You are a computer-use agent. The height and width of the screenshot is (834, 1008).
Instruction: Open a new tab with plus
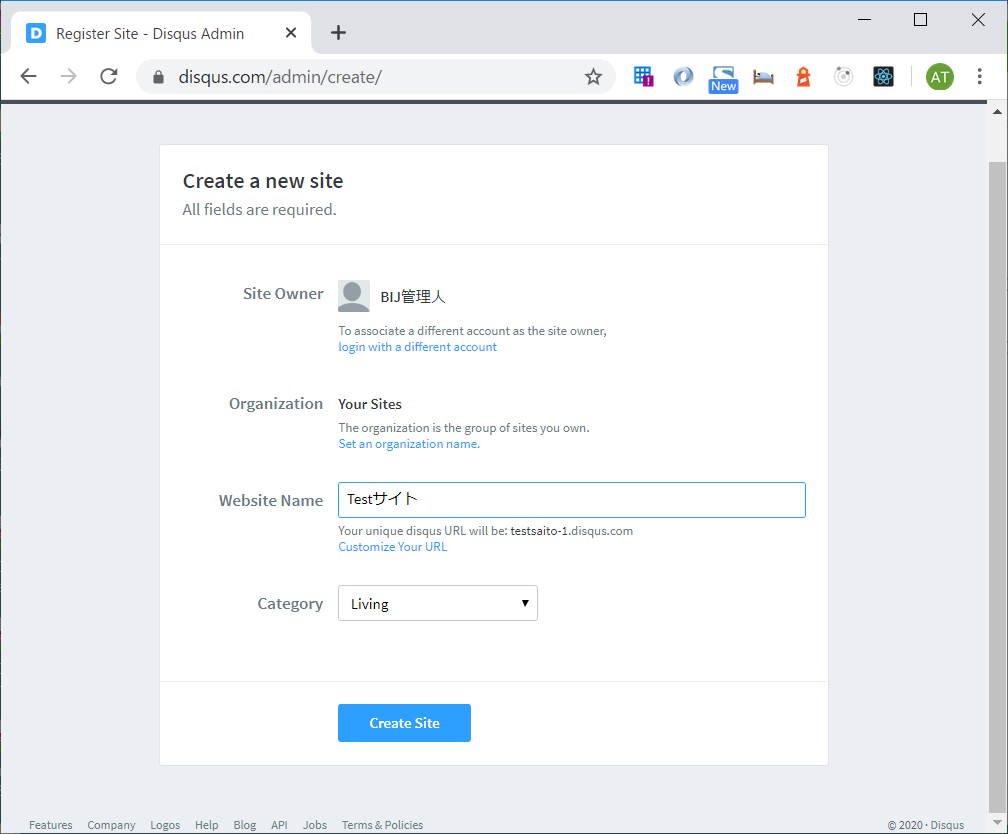(338, 33)
